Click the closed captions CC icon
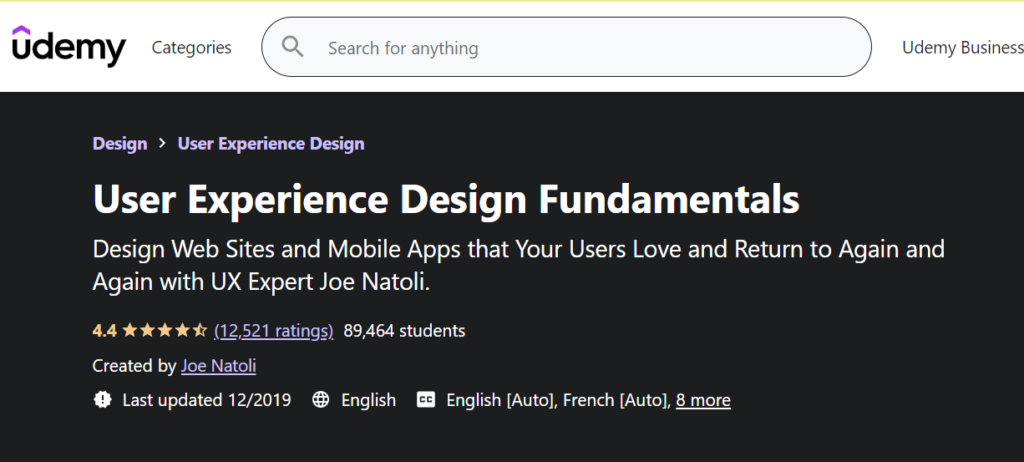 pos(426,400)
